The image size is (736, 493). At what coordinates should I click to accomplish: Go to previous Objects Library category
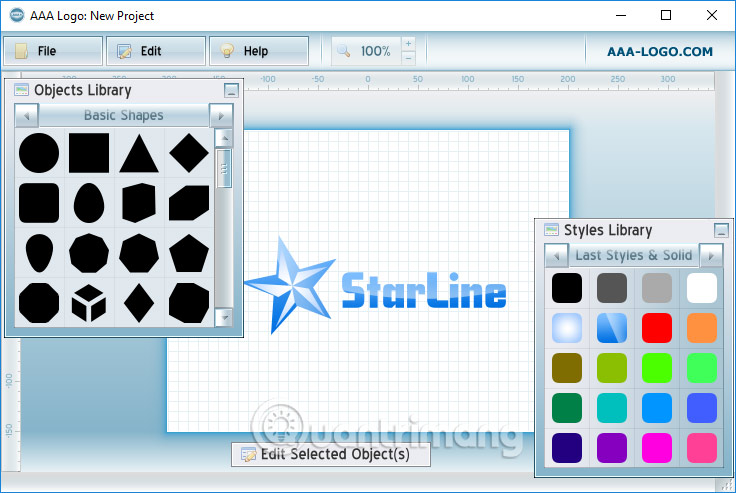pos(27,116)
